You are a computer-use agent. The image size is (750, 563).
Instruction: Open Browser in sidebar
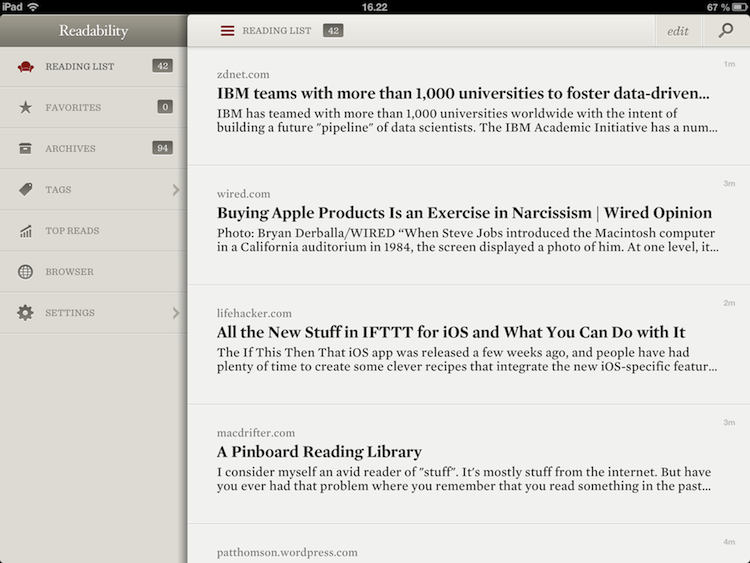pyautogui.click(x=93, y=272)
